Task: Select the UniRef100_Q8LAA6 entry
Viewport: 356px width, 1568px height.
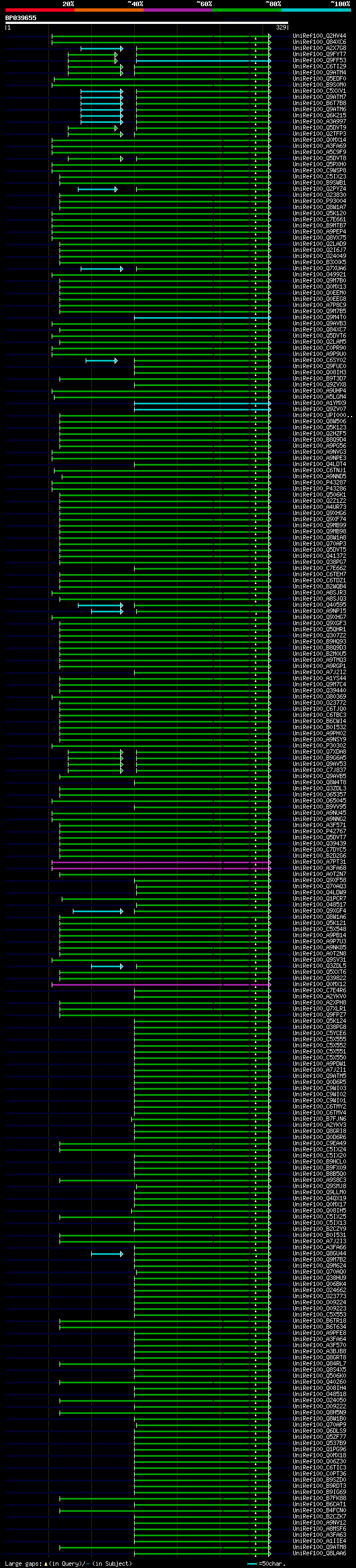Action: (x=319, y=1554)
